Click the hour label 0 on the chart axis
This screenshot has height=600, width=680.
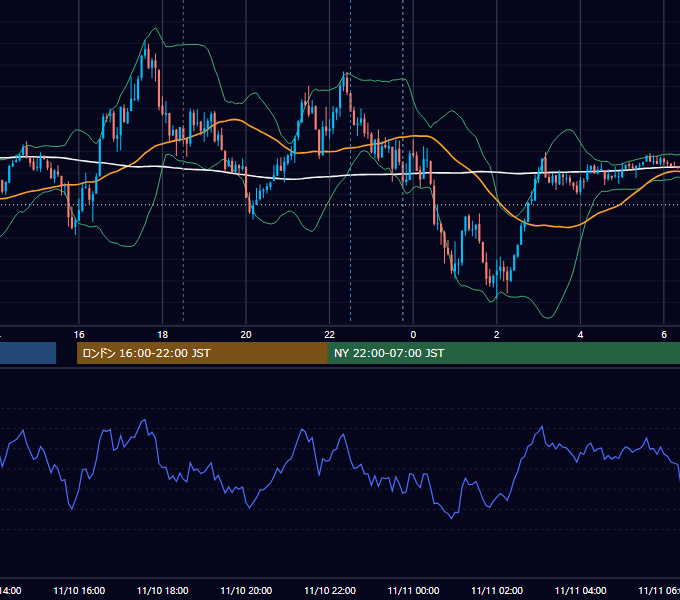point(413,335)
